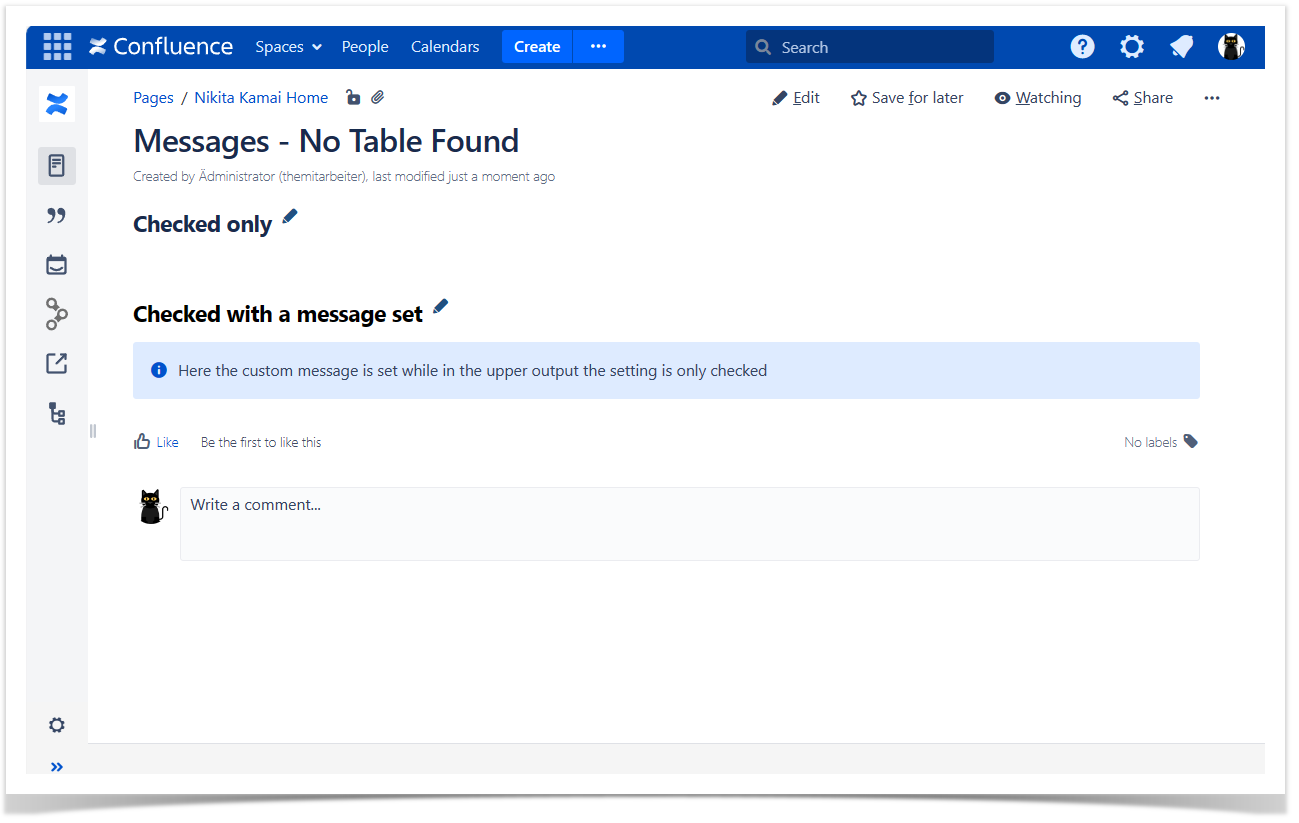Toggle Like on this page
This screenshot has height=823, width=1299.
tap(156, 442)
